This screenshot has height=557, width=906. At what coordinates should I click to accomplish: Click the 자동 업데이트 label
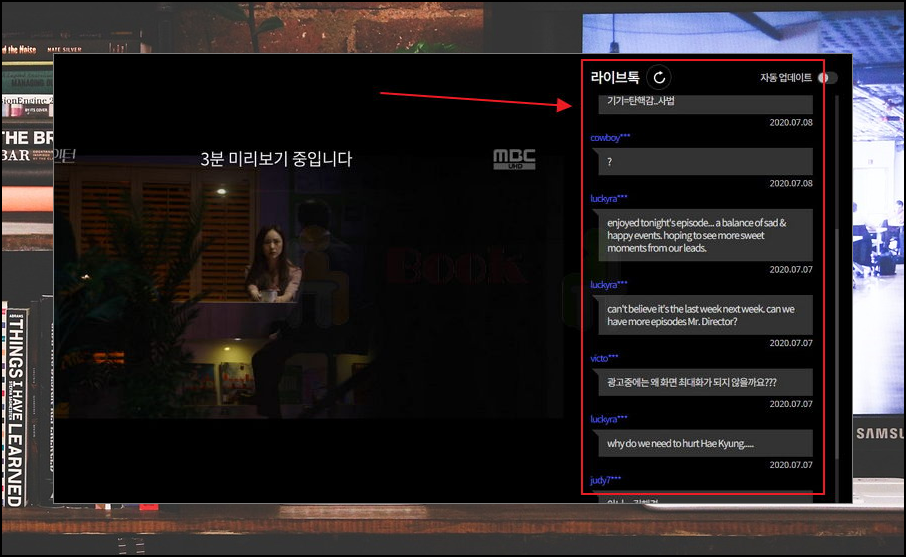(786, 77)
